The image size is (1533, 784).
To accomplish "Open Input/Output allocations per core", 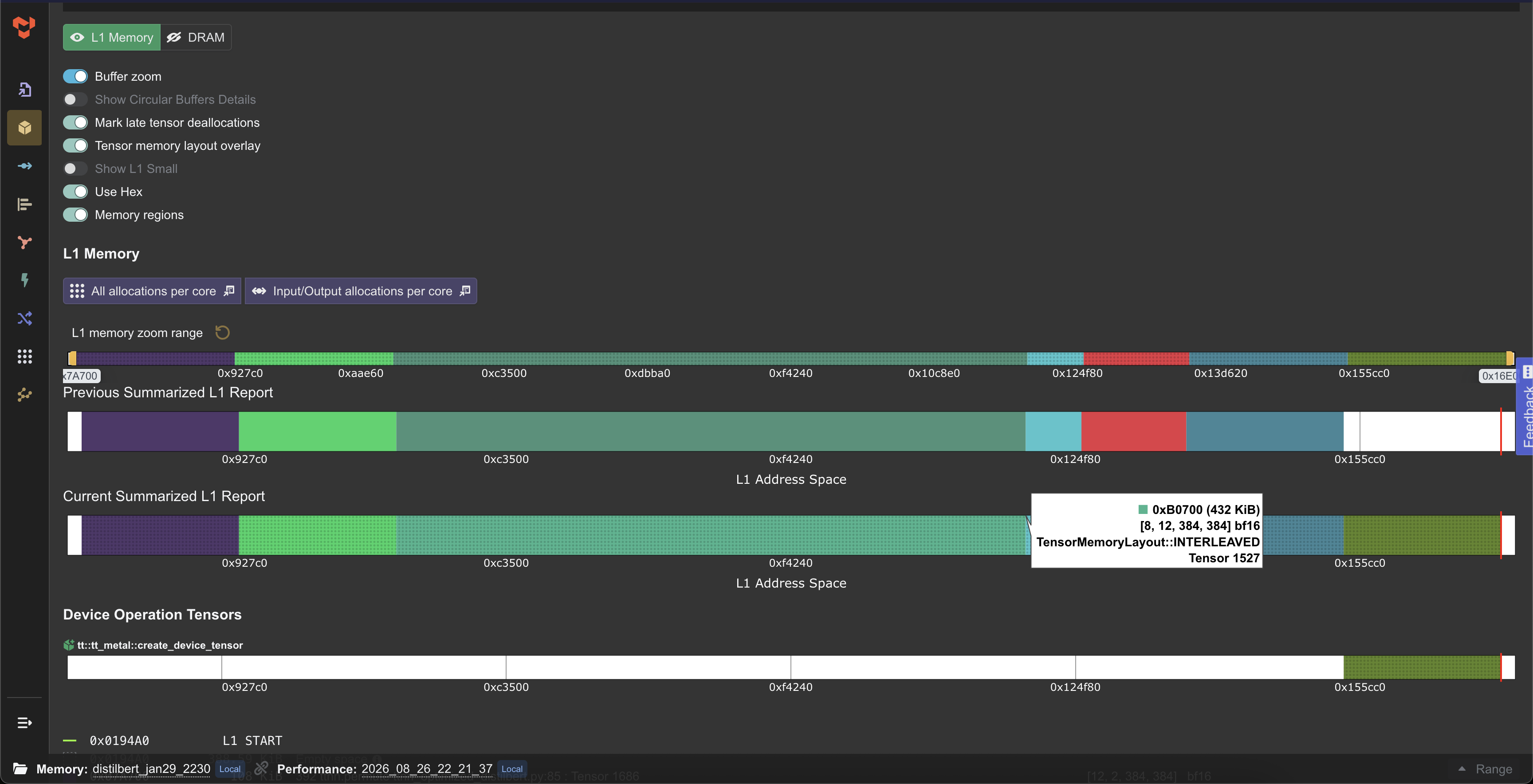I will 361,291.
